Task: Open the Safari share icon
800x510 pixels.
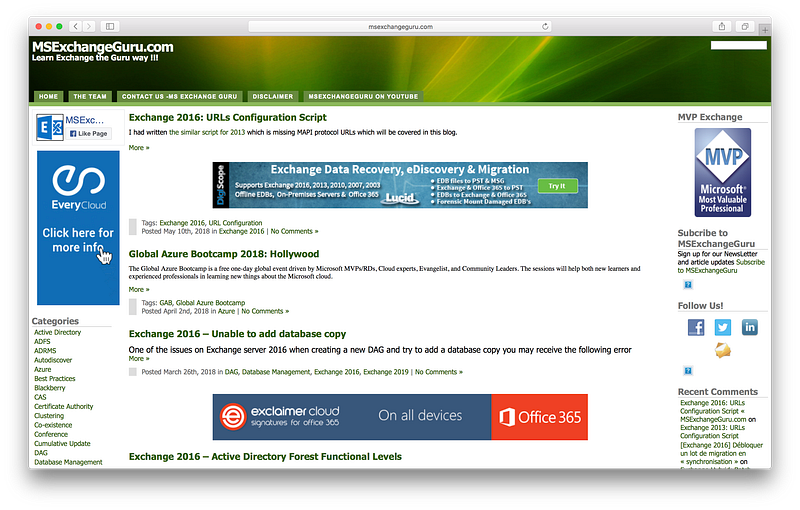Action: coord(721,26)
